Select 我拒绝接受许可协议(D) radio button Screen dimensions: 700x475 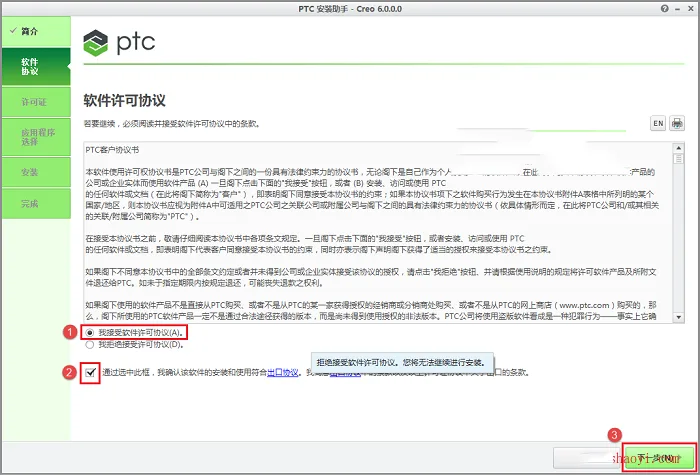(90, 345)
